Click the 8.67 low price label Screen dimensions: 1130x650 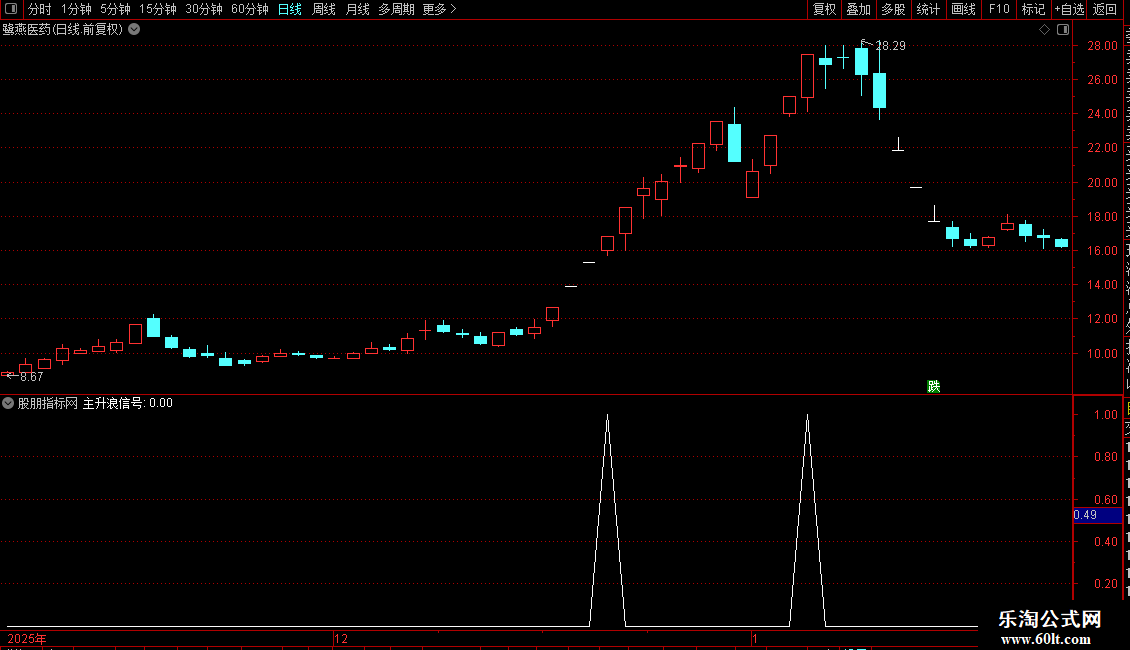[x=31, y=377]
